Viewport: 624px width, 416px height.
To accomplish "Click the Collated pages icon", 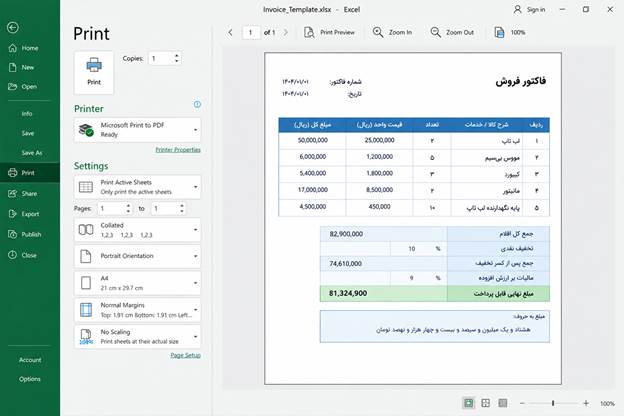I will pos(86,230).
